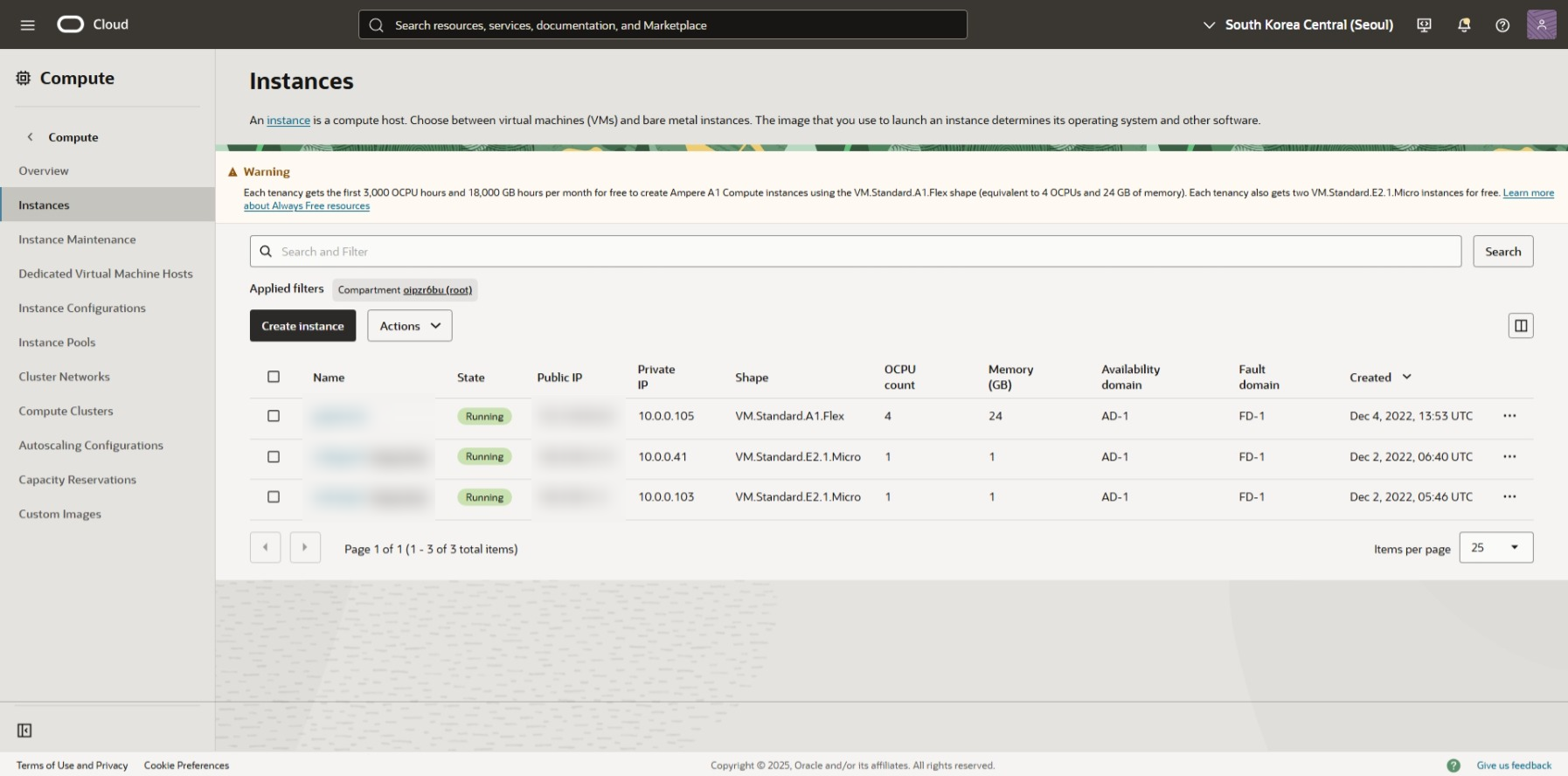Viewport: 1568px width, 776px height.
Task: Open the user profile avatar
Action: [1541, 24]
